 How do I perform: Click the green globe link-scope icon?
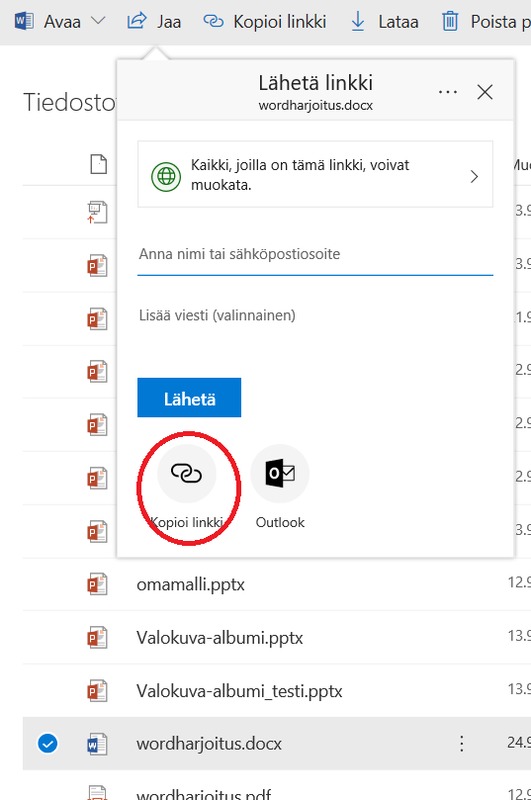[x=166, y=177]
